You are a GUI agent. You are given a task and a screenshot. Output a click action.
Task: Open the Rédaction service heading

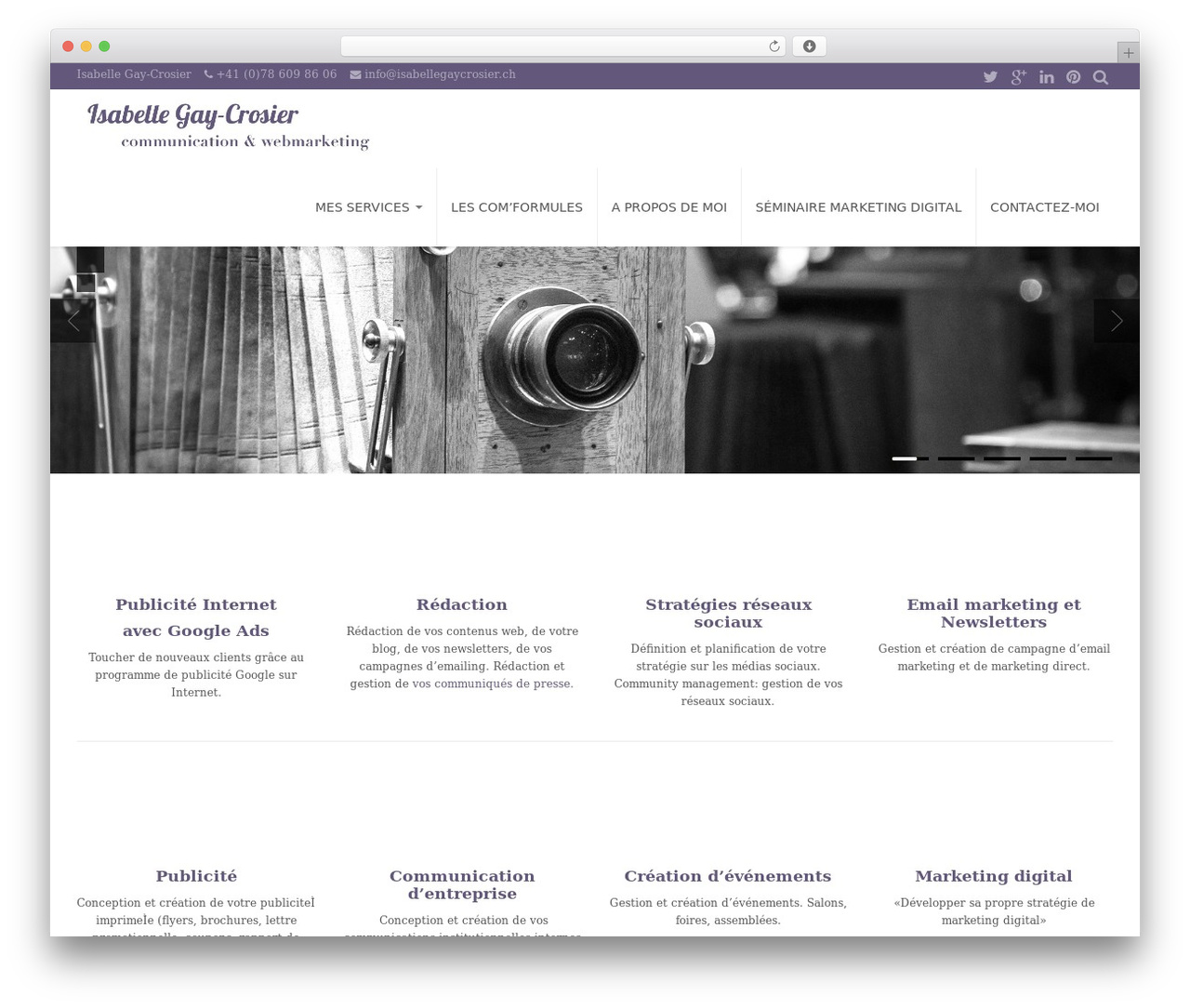pyautogui.click(x=462, y=604)
